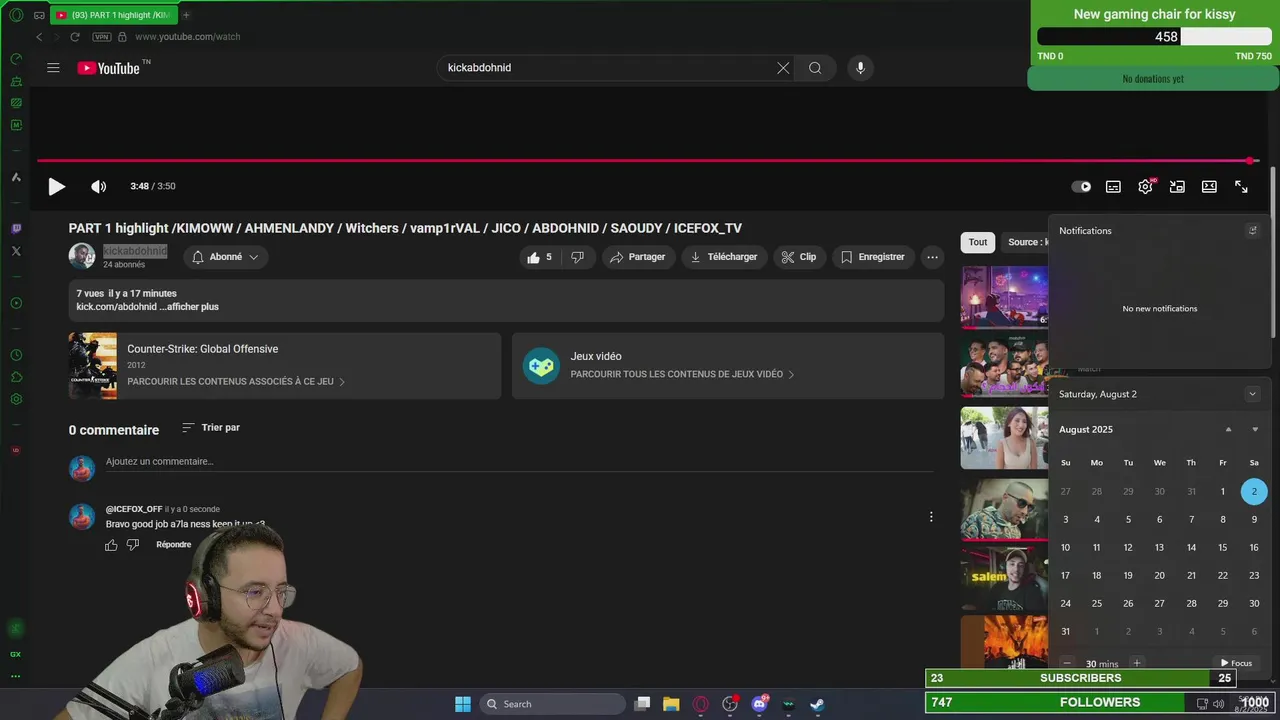This screenshot has width=1280, height=720.
Task: Toggle theater mode in the player
Action: click(1209, 186)
